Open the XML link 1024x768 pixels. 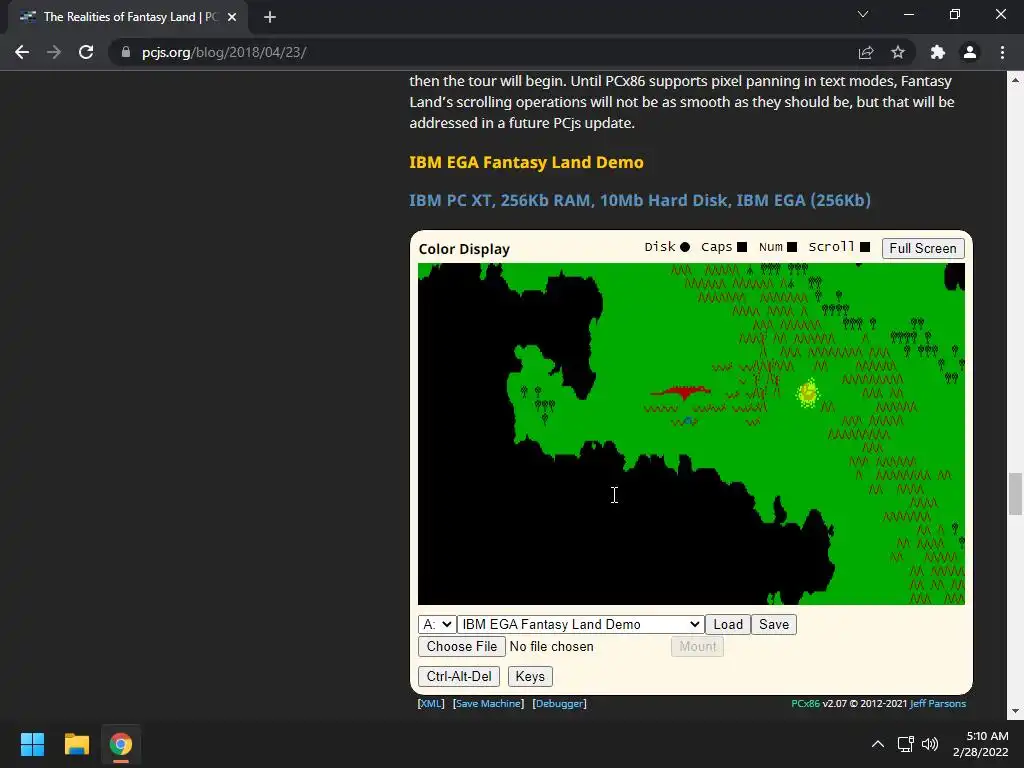[431, 703]
